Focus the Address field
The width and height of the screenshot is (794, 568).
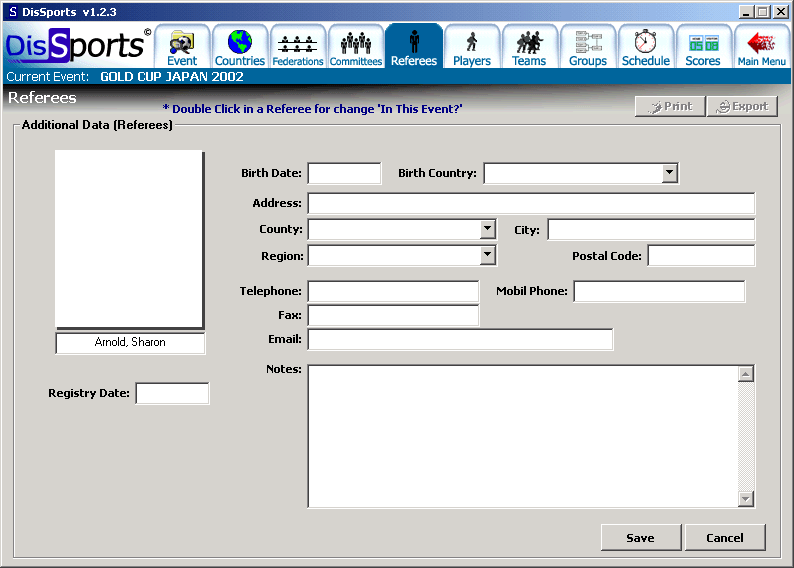(531, 203)
